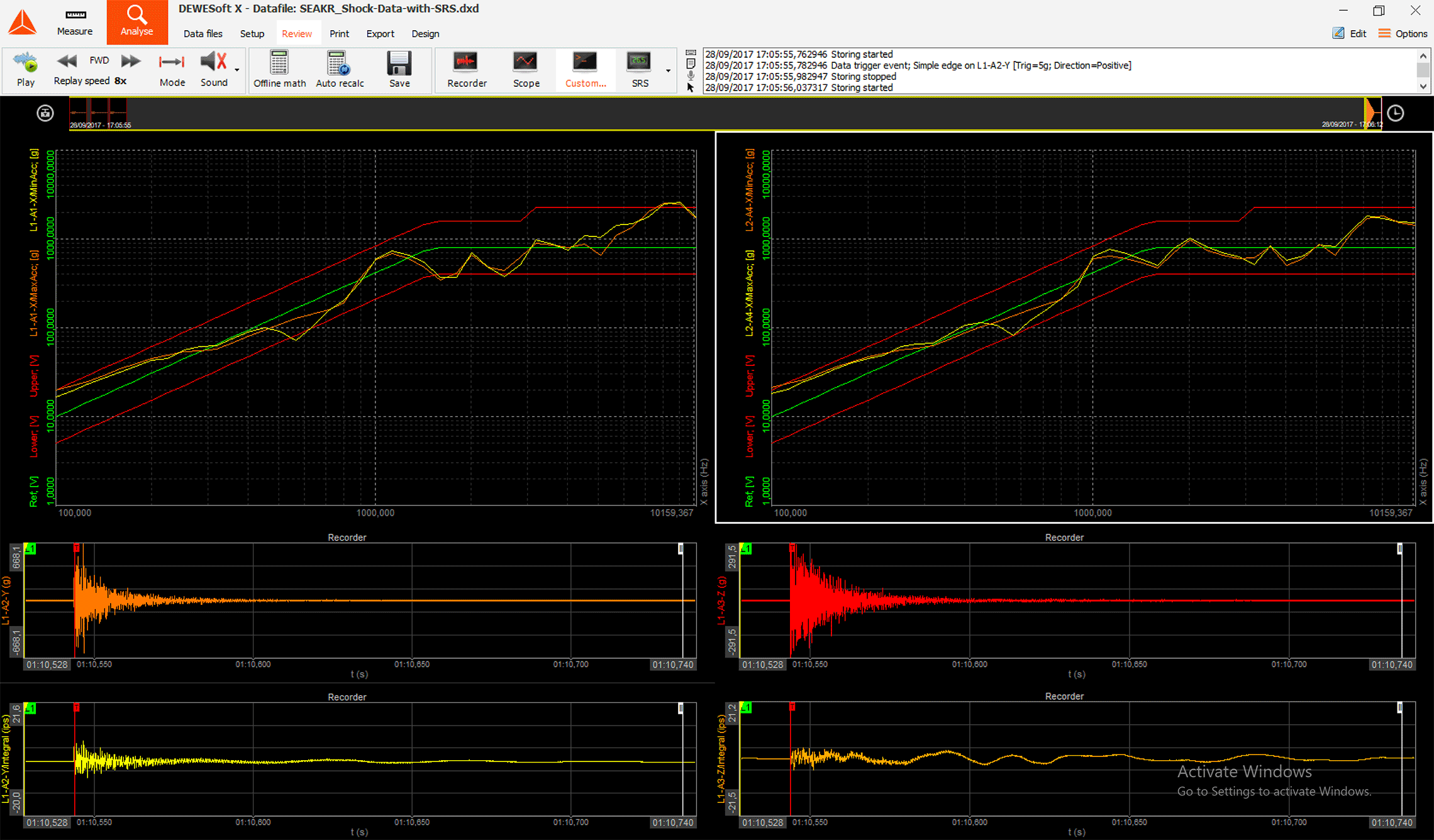This screenshot has width=1434, height=840.
Task: Open the Scope display
Action: pos(526,69)
